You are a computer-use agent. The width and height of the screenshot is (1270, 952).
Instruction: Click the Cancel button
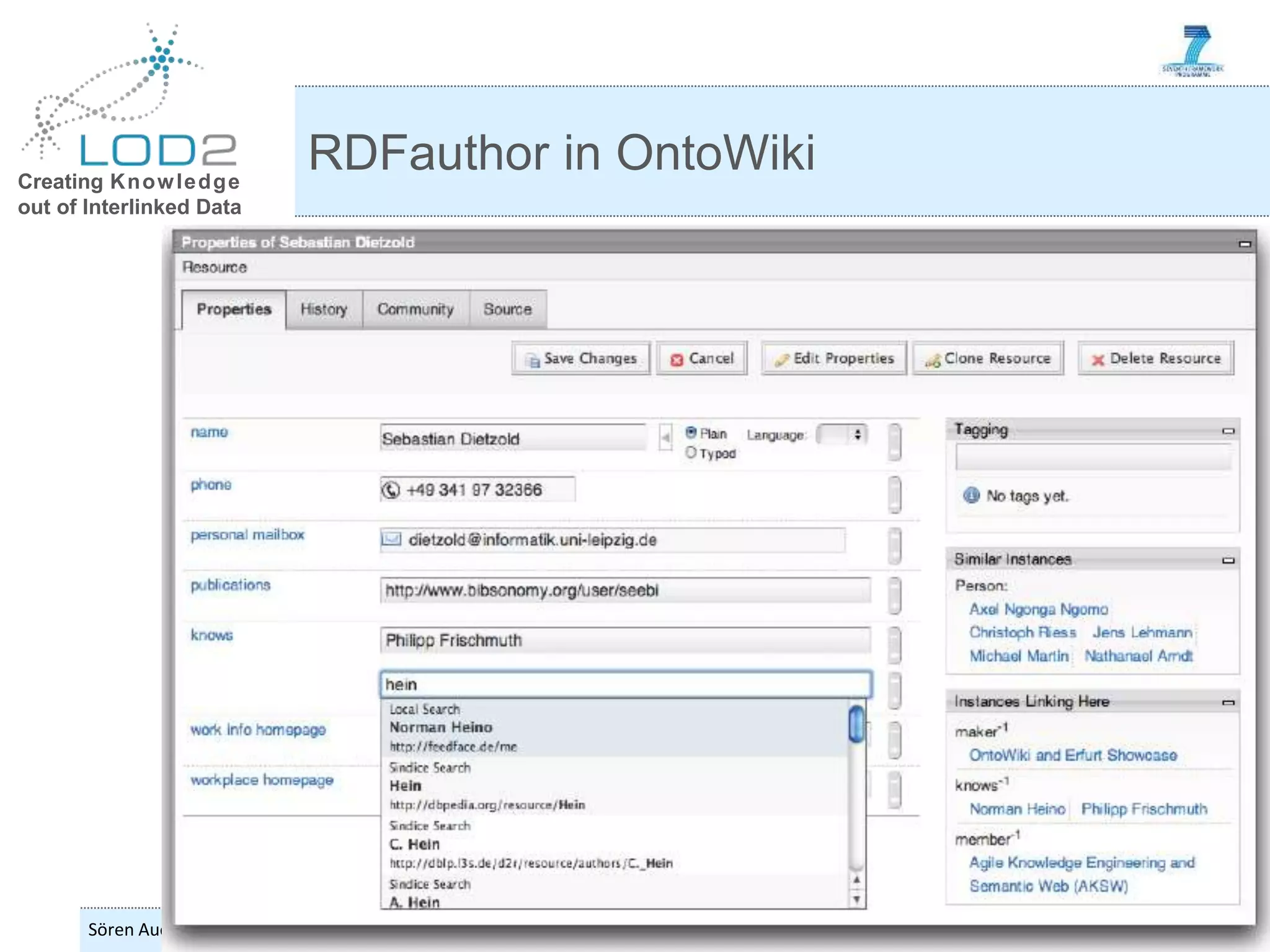coord(702,358)
